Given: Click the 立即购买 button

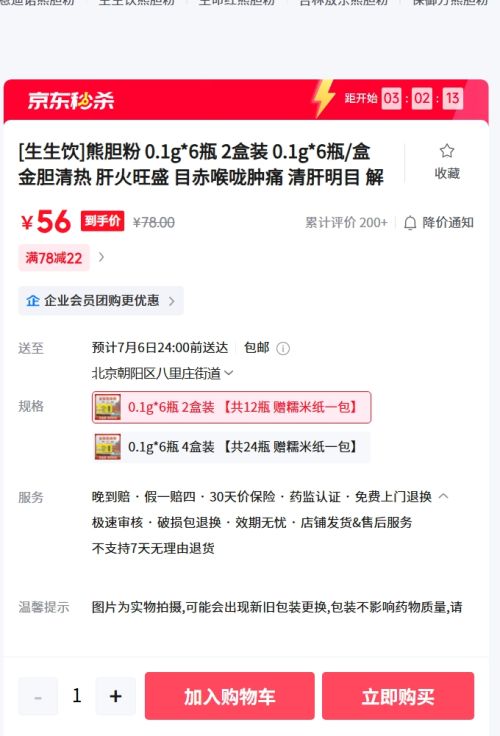Looking at the screenshot, I should tap(398, 696).
